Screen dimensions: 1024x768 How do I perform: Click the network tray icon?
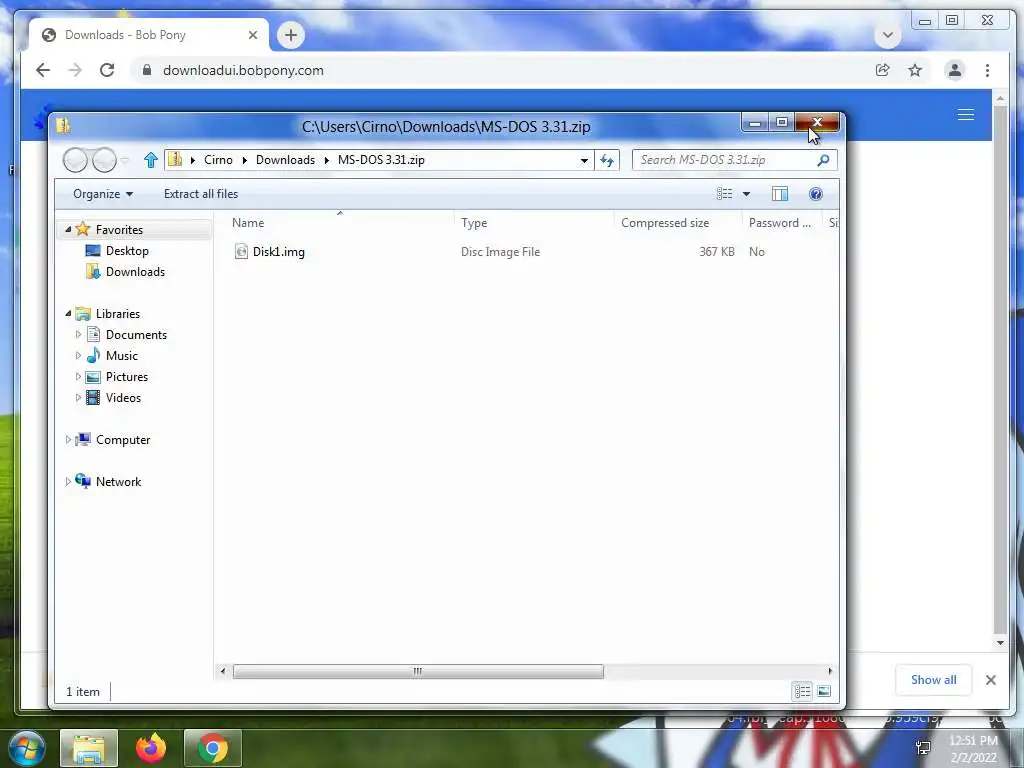tap(923, 748)
